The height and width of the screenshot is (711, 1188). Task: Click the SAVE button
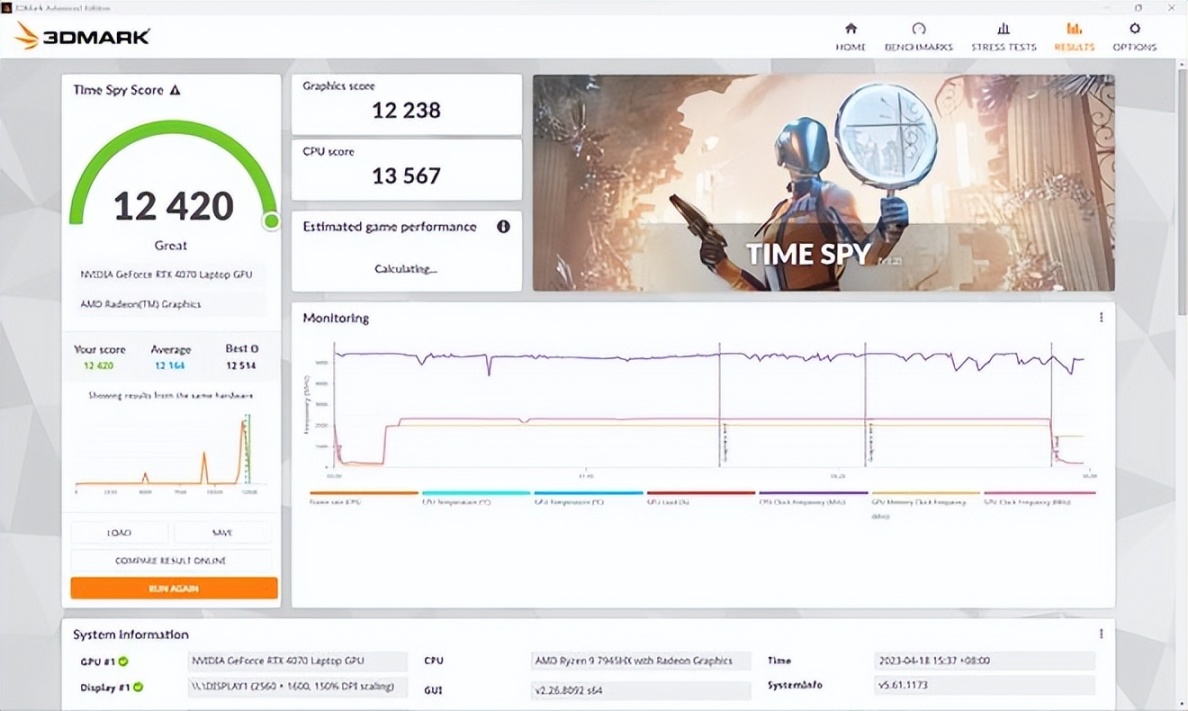point(222,533)
